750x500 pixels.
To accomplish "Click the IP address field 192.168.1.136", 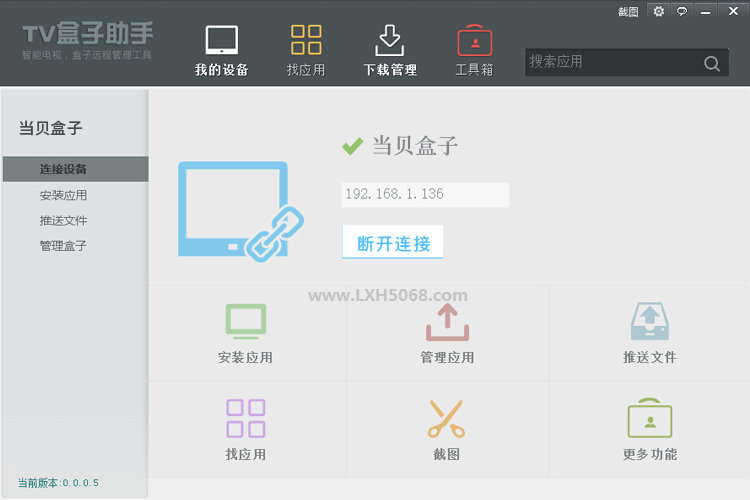I will [425, 195].
